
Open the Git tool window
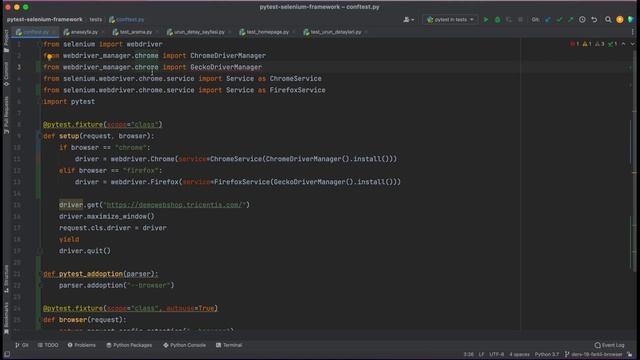point(22,345)
